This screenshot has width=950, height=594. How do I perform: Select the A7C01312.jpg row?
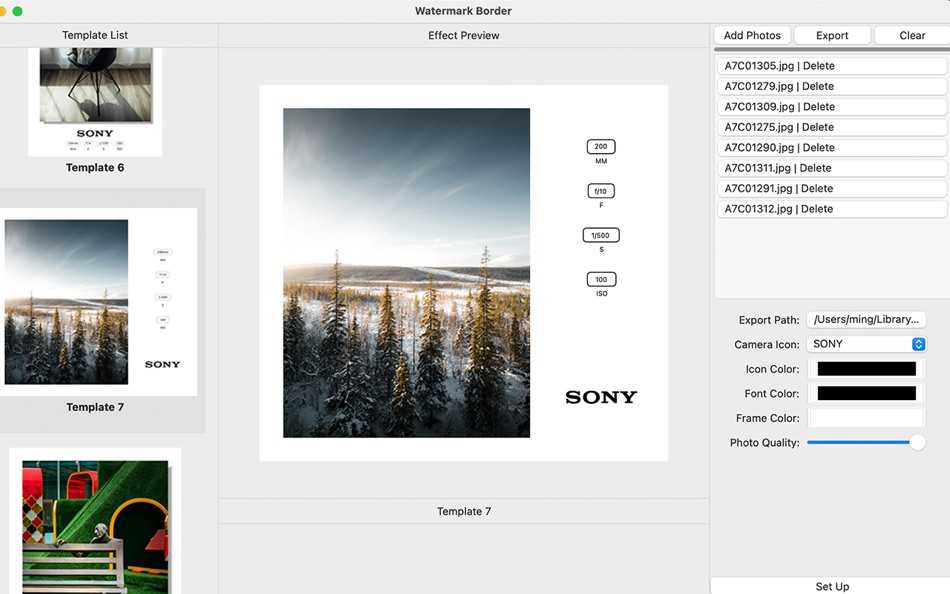coord(831,209)
